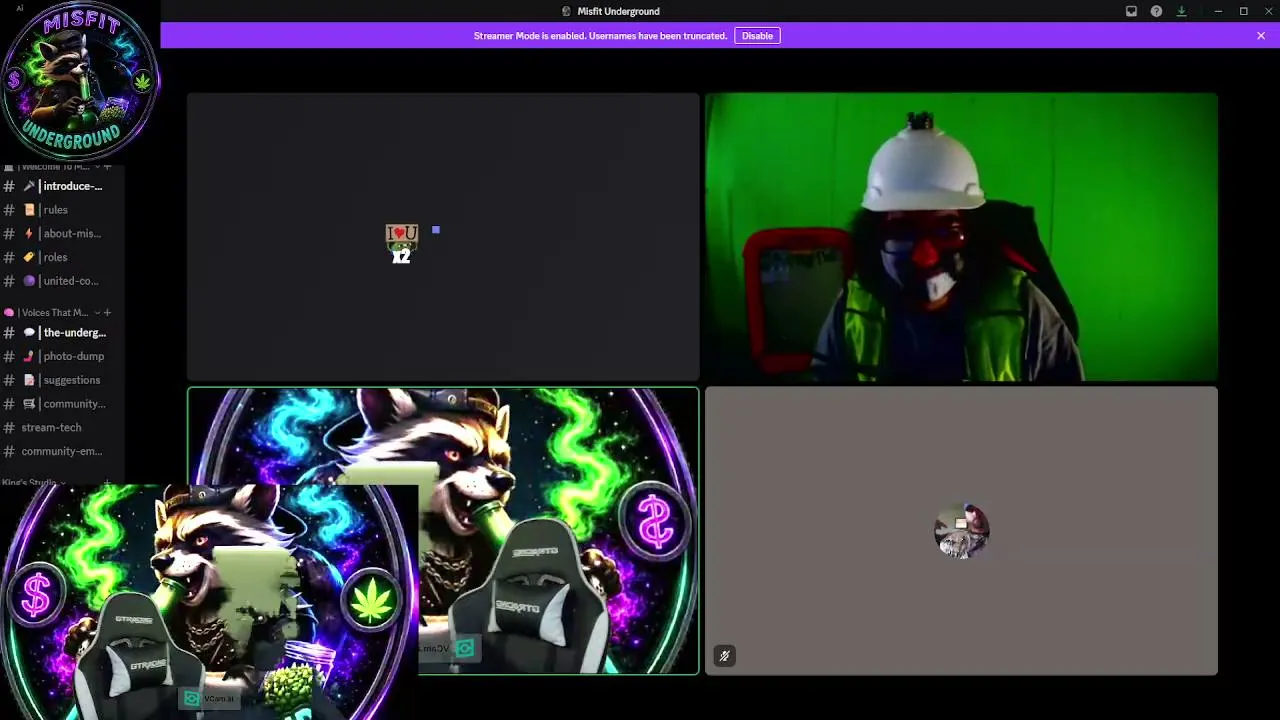Click the tag emoji beside roles

29,257
